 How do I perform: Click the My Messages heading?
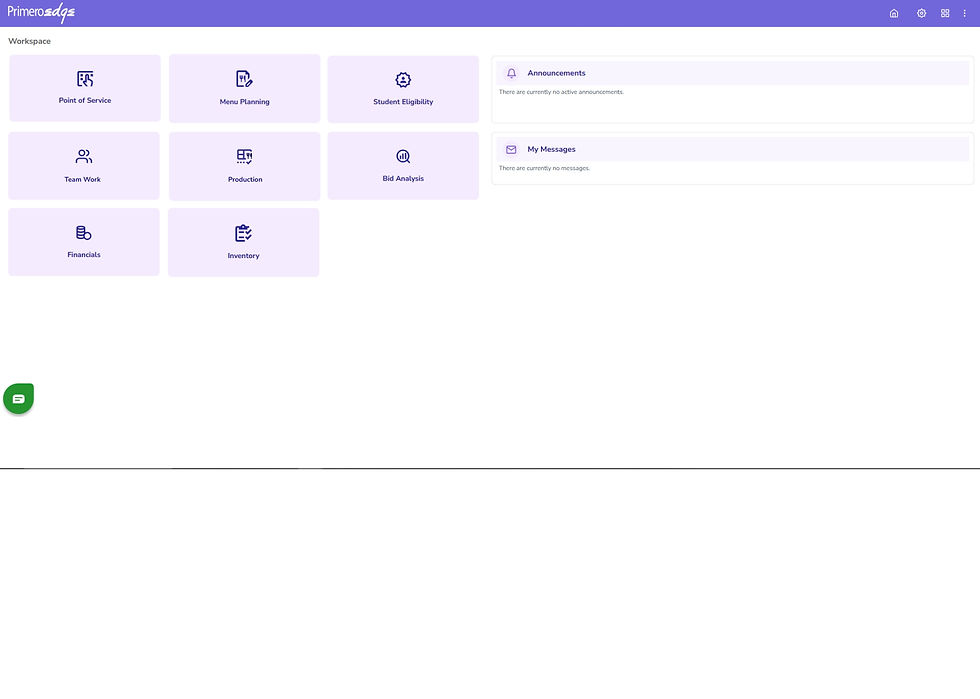coord(551,149)
